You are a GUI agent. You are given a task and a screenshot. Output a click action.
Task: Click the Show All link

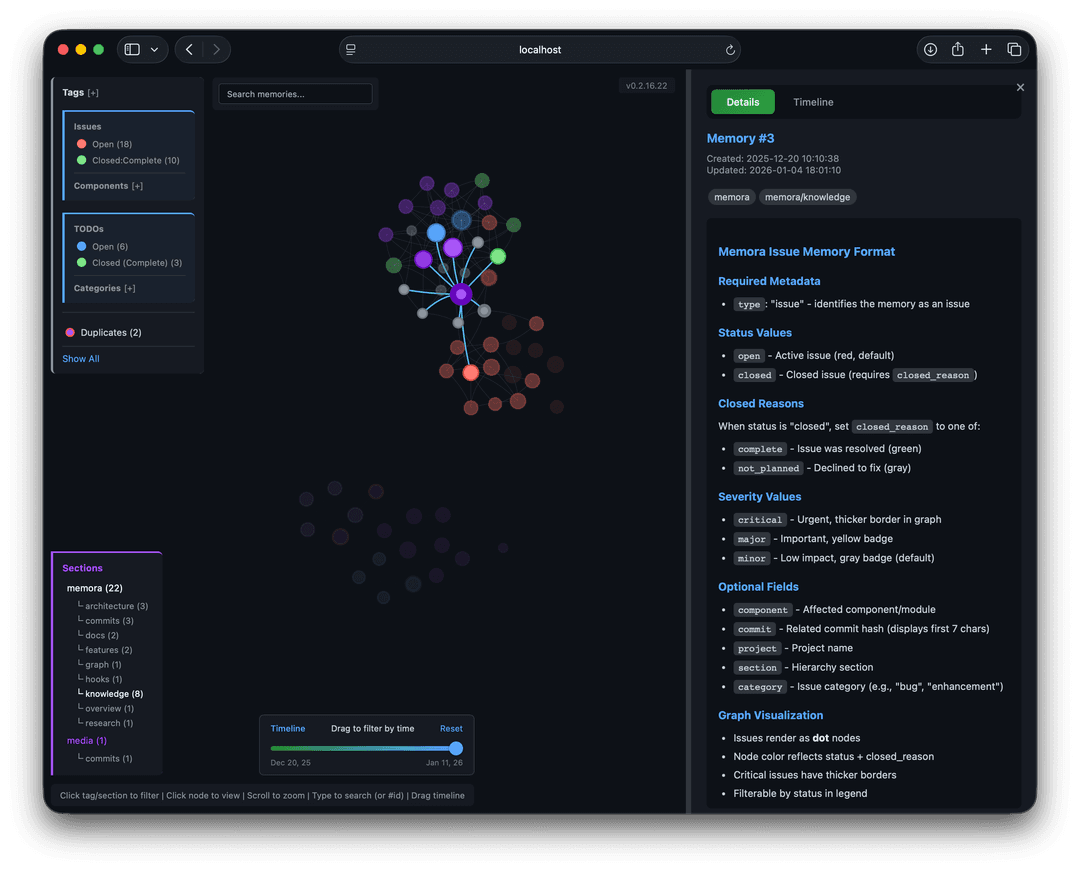[x=81, y=359]
